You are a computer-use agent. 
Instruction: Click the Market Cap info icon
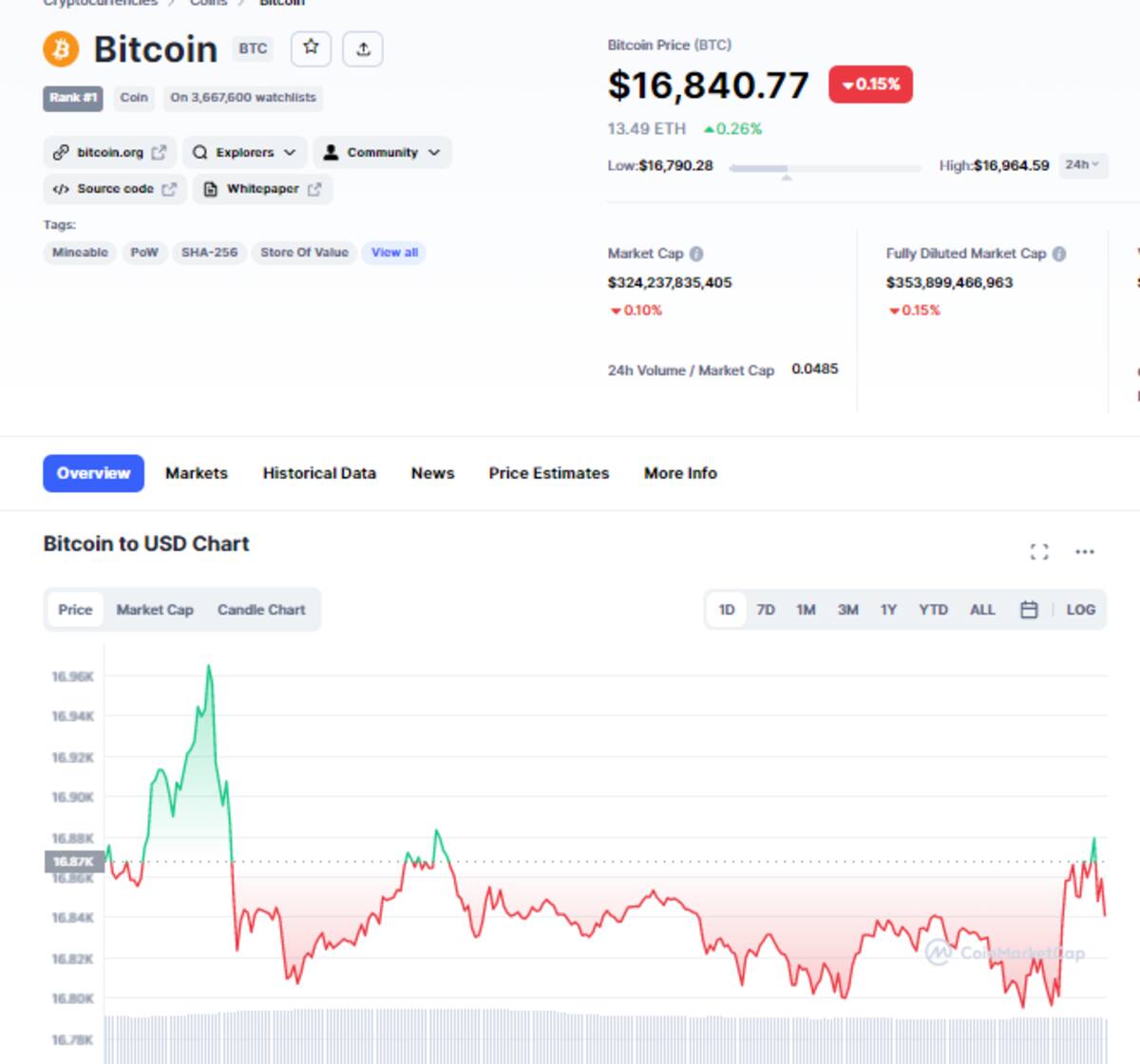(x=696, y=254)
